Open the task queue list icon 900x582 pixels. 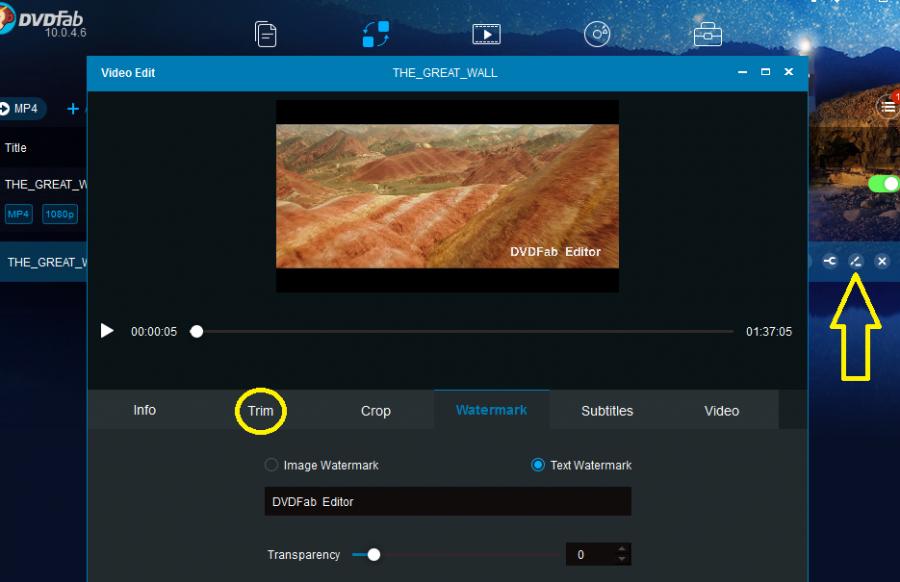click(887, 106)
